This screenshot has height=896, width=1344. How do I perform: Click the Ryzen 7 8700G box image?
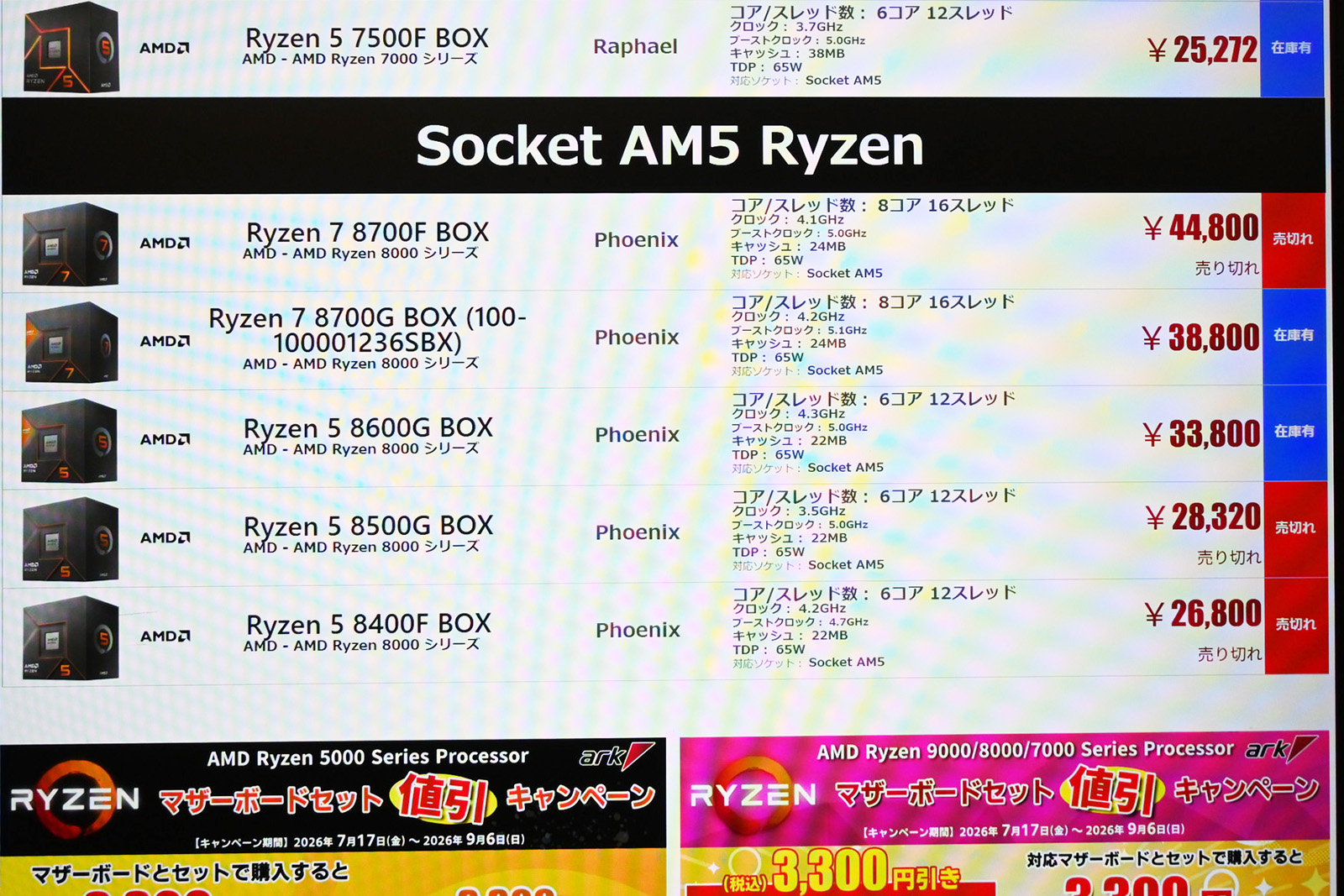(71, 343)
